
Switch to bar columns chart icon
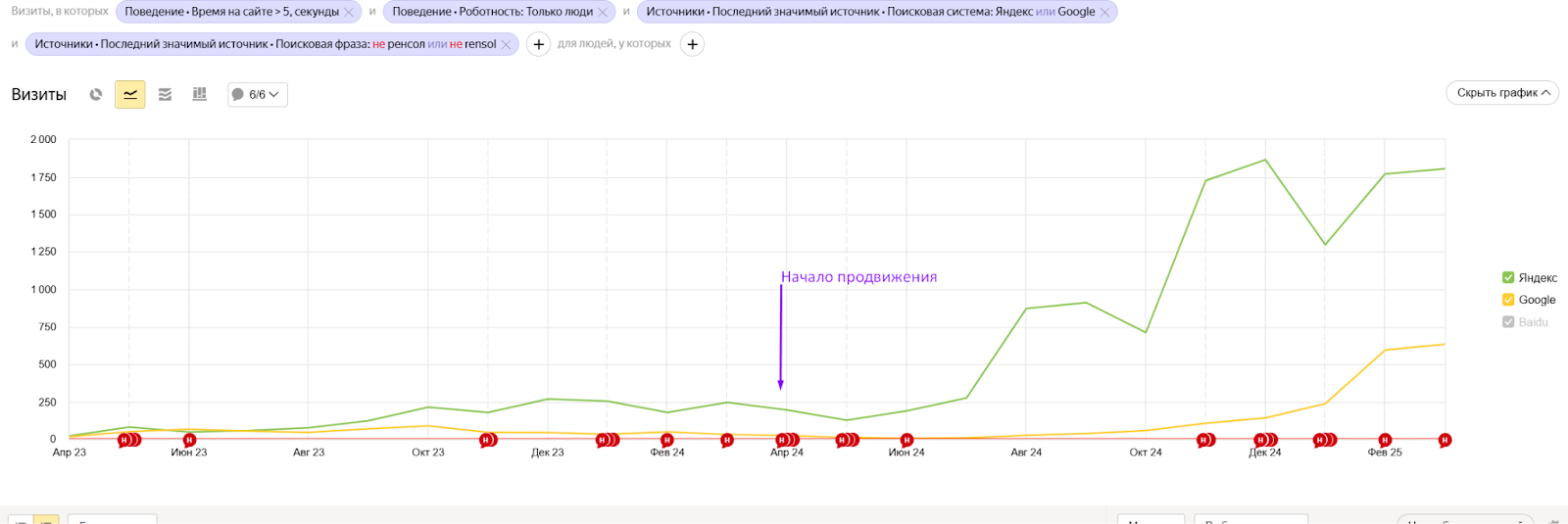(200, 94)
